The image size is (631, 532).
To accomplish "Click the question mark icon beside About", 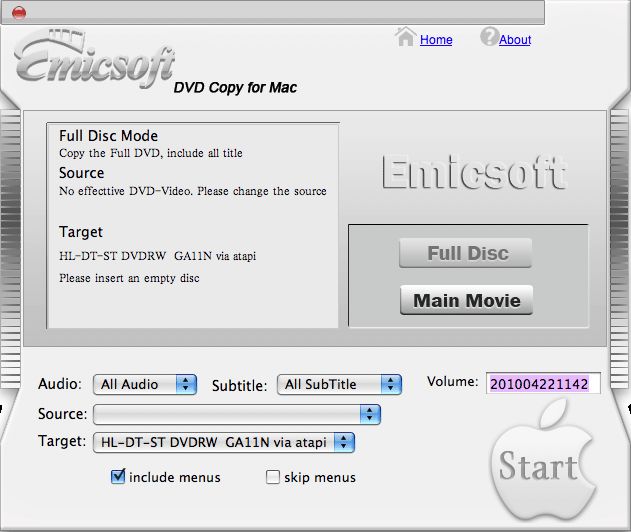I will tap(489, 37).
